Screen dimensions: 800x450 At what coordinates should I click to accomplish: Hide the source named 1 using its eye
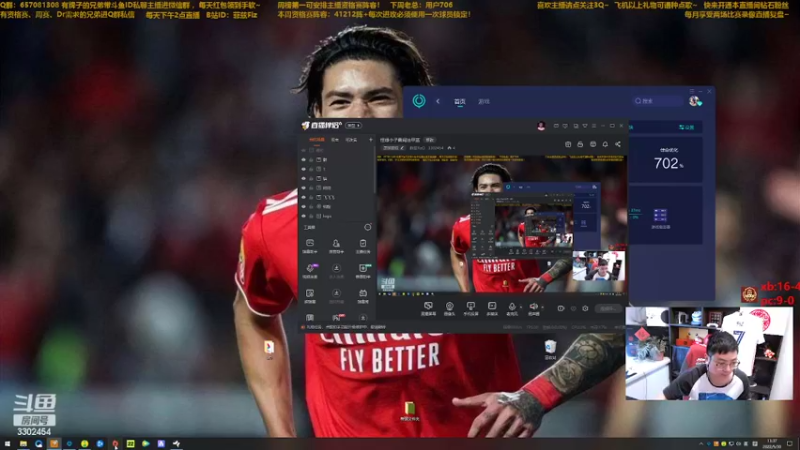point(304,169)
